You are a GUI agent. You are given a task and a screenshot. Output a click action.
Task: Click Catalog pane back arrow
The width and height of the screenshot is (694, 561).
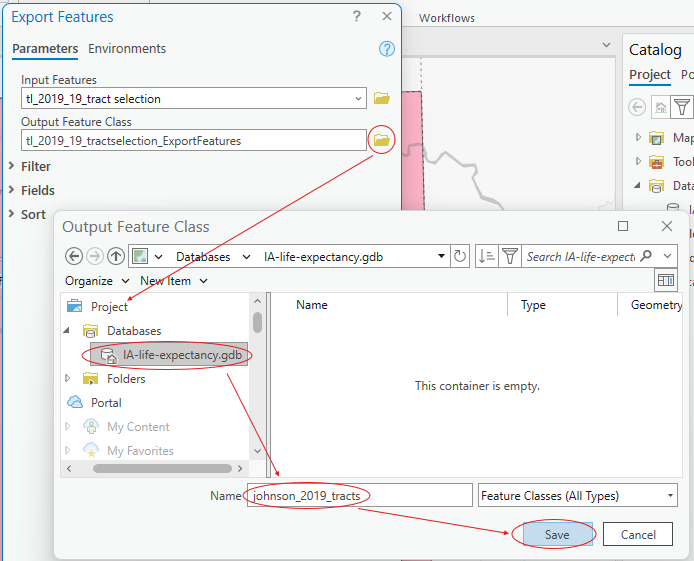point(637,107)
